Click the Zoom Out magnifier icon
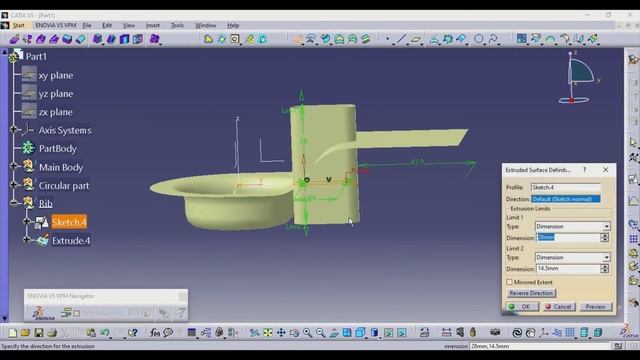This screenshot has height=360, width=640. click(320, 333)
